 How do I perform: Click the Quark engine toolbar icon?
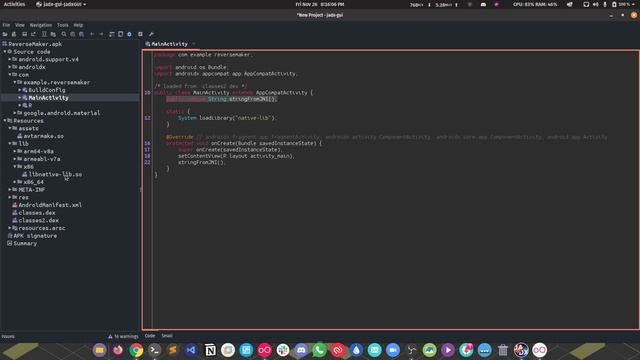click(x=120, y=34)
